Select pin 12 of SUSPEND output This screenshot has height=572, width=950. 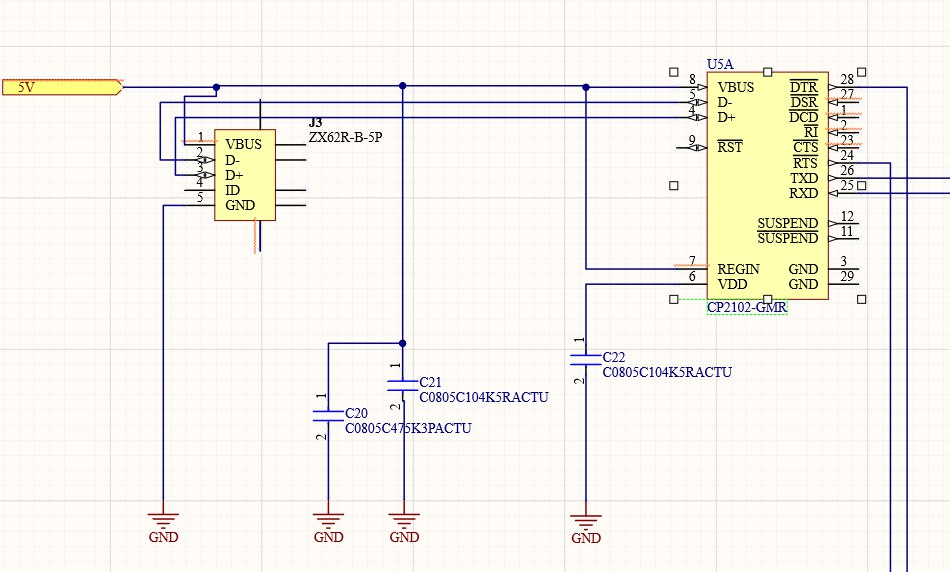(847, 216)
